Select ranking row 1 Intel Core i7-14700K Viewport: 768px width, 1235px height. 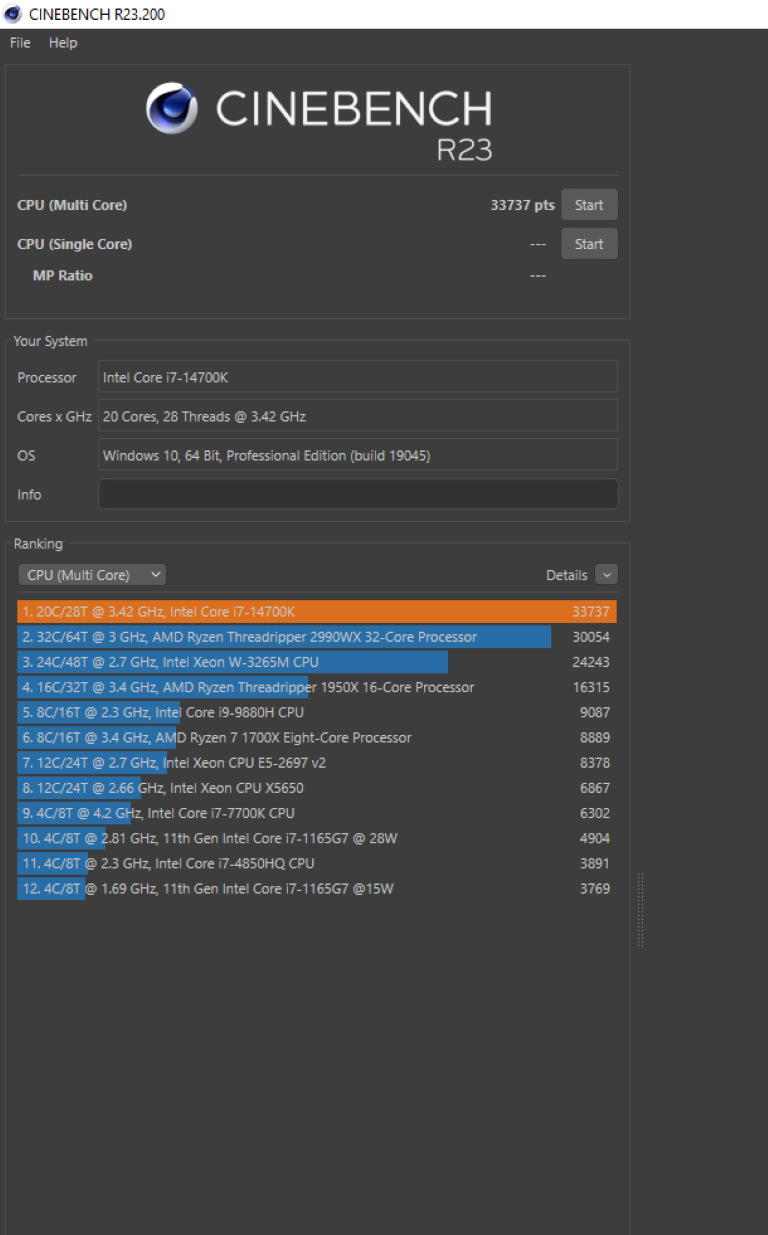pos(317,612)
